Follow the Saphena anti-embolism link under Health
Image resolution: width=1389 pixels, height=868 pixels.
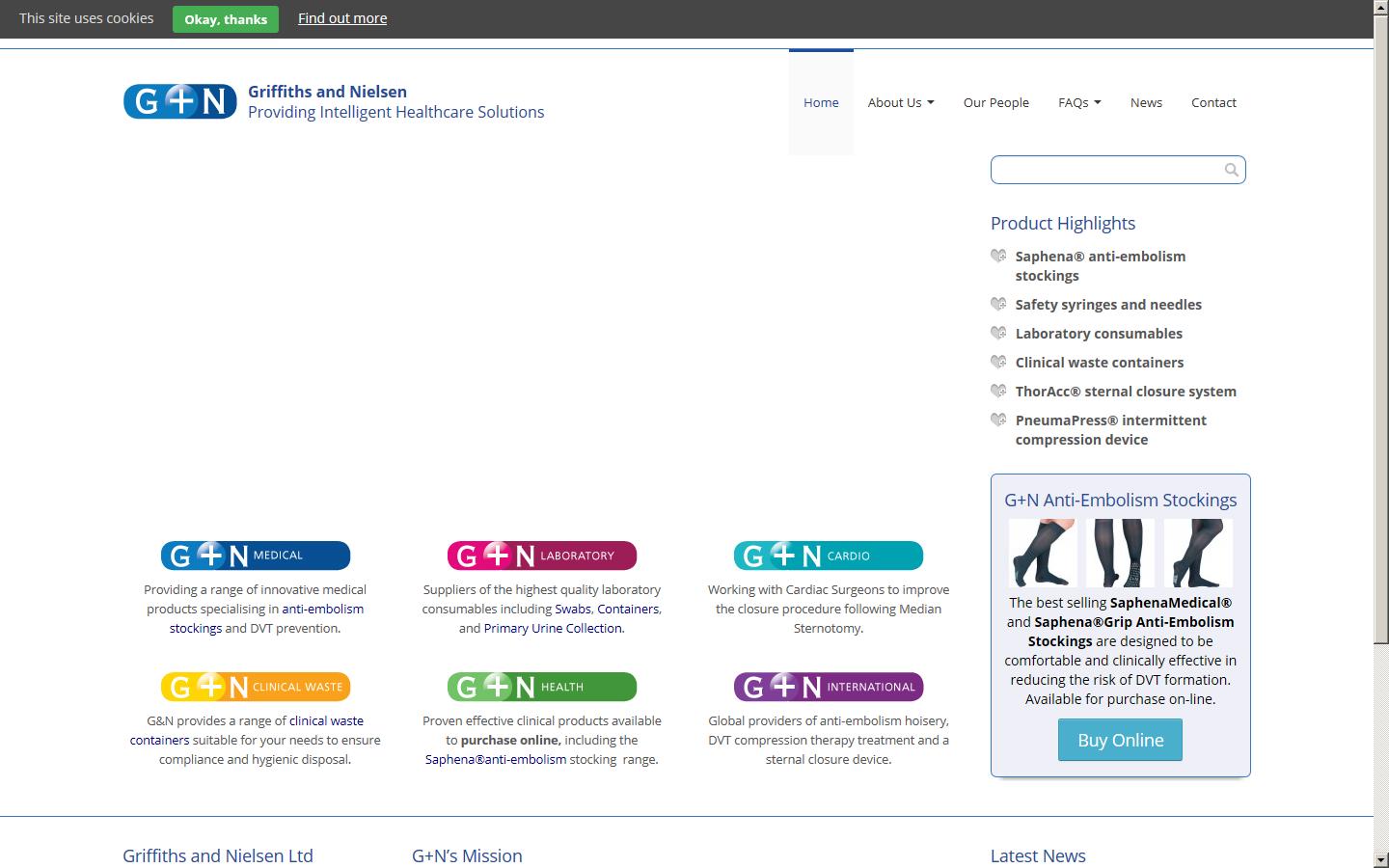click(496, 759)
